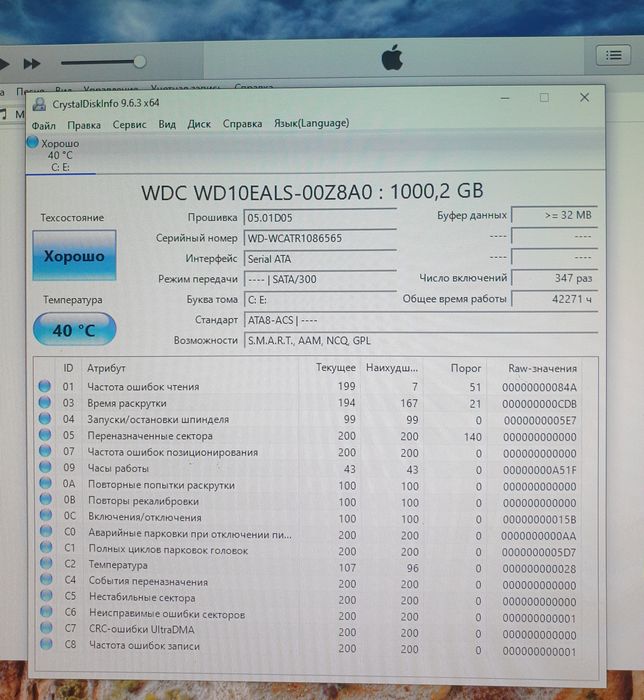Image resolution: width=644 pixels, height=700 pixels.
Task: Select attribute text CRC-ошибки UltraDMA
Action: click(142, 629)
